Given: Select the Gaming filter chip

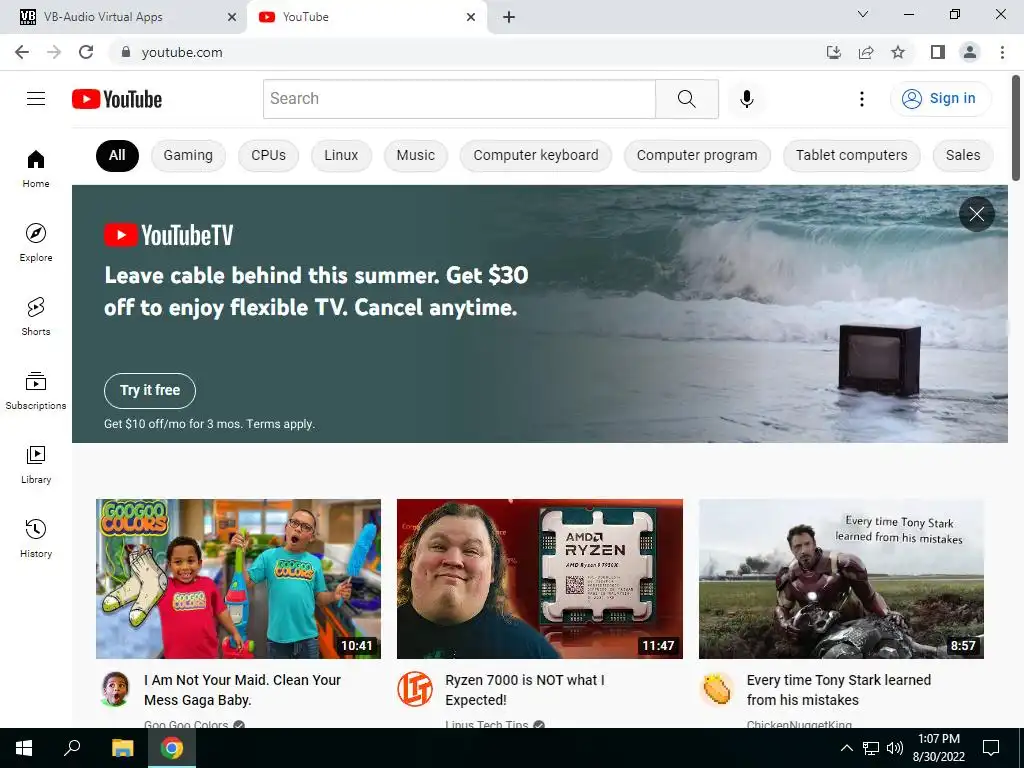Looking at the screenshot, I should (x=188, y=155).
